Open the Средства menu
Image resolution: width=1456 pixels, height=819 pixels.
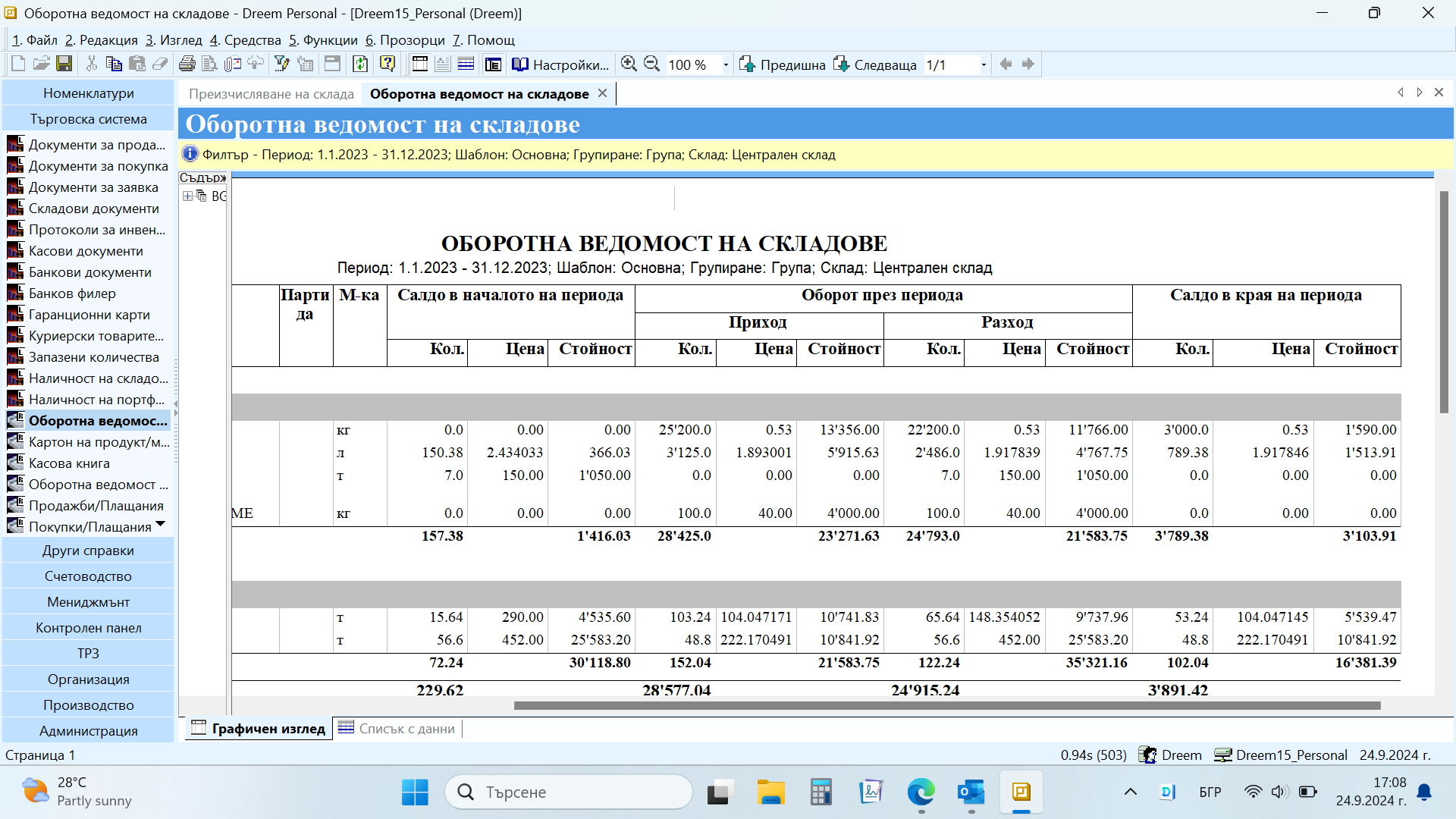[x=246, y=40]
